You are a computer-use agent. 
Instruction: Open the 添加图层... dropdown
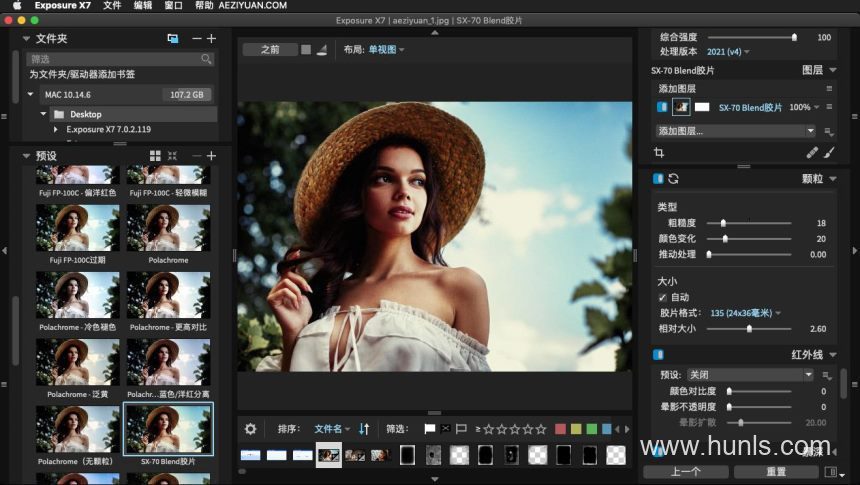[x=735, y=131]
